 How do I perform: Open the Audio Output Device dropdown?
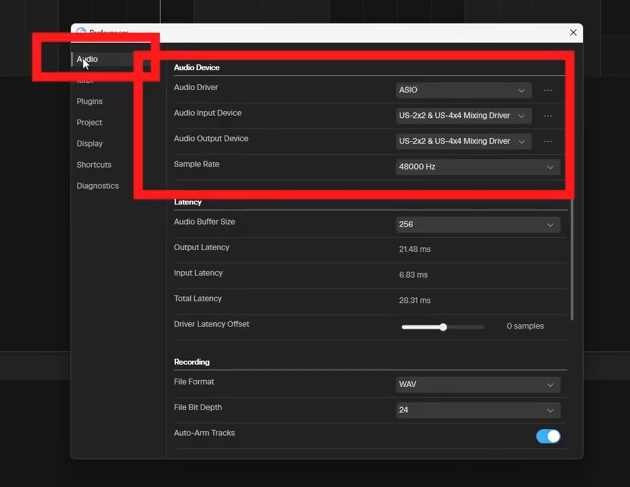462,141
